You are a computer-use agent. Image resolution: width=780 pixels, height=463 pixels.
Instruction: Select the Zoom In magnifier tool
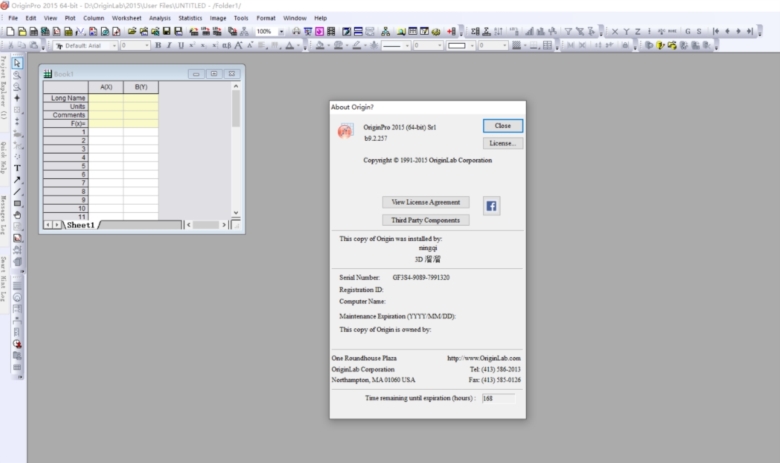coord(17,75)
